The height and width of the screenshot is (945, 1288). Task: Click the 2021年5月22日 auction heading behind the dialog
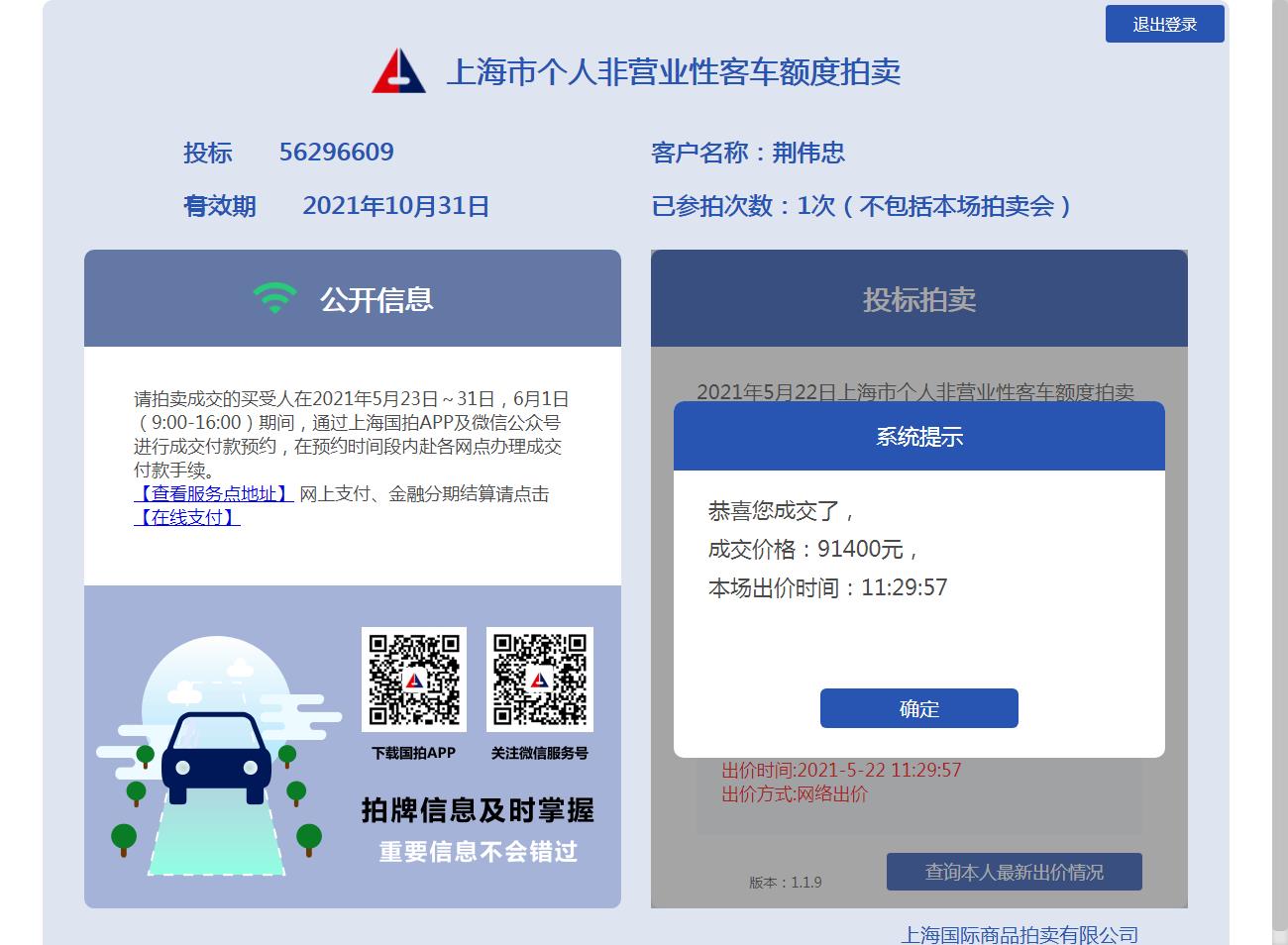pyautogui.click(x=915, y=391)
